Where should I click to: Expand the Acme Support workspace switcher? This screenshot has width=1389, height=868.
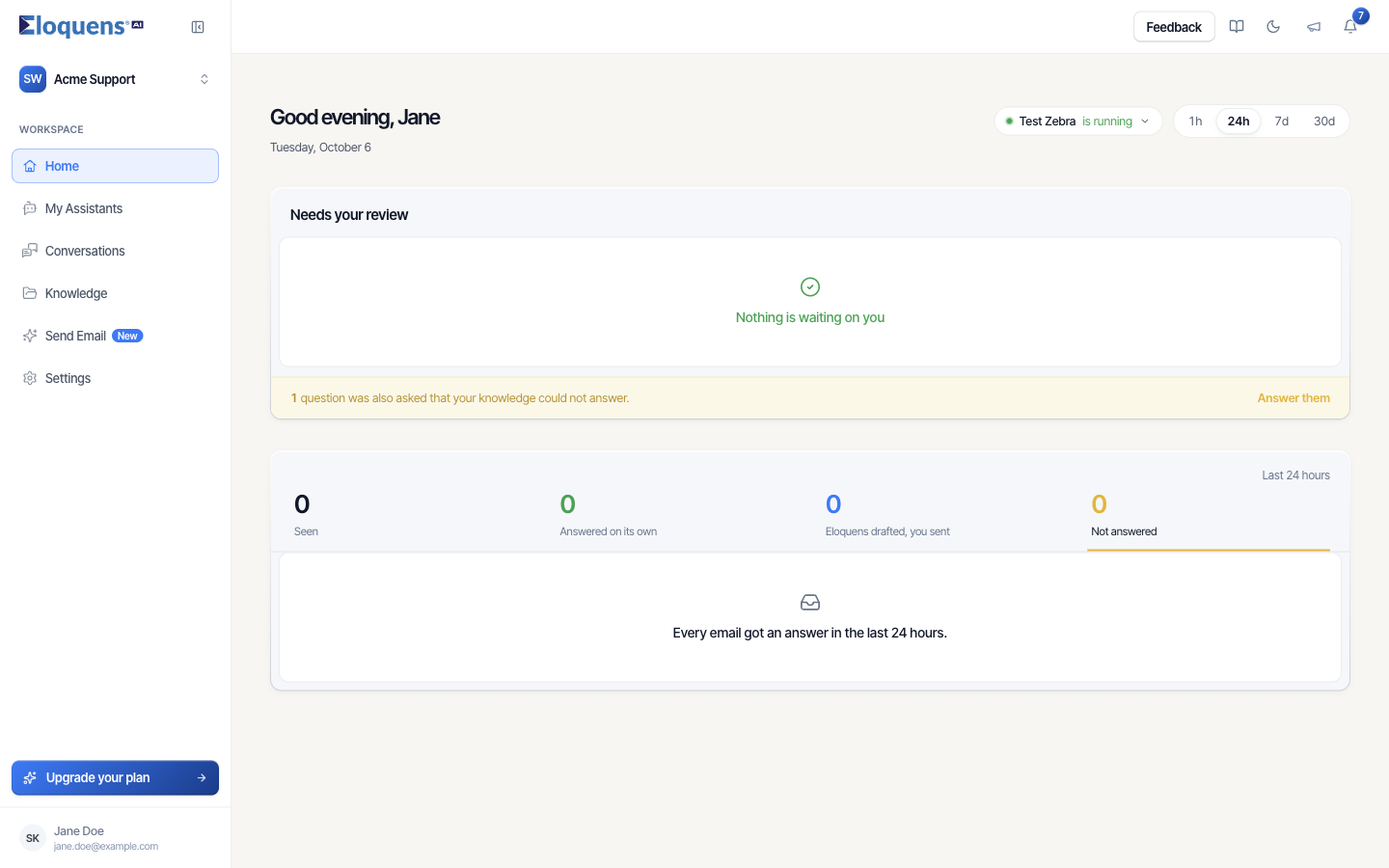[115, 79]
